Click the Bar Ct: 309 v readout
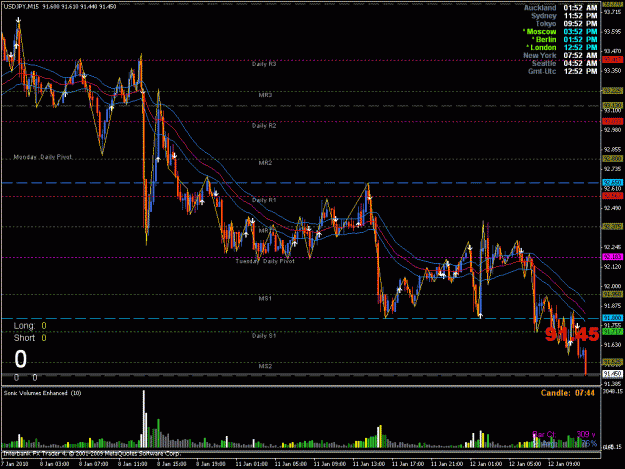The image size is (625, 469). pos(564,434)
